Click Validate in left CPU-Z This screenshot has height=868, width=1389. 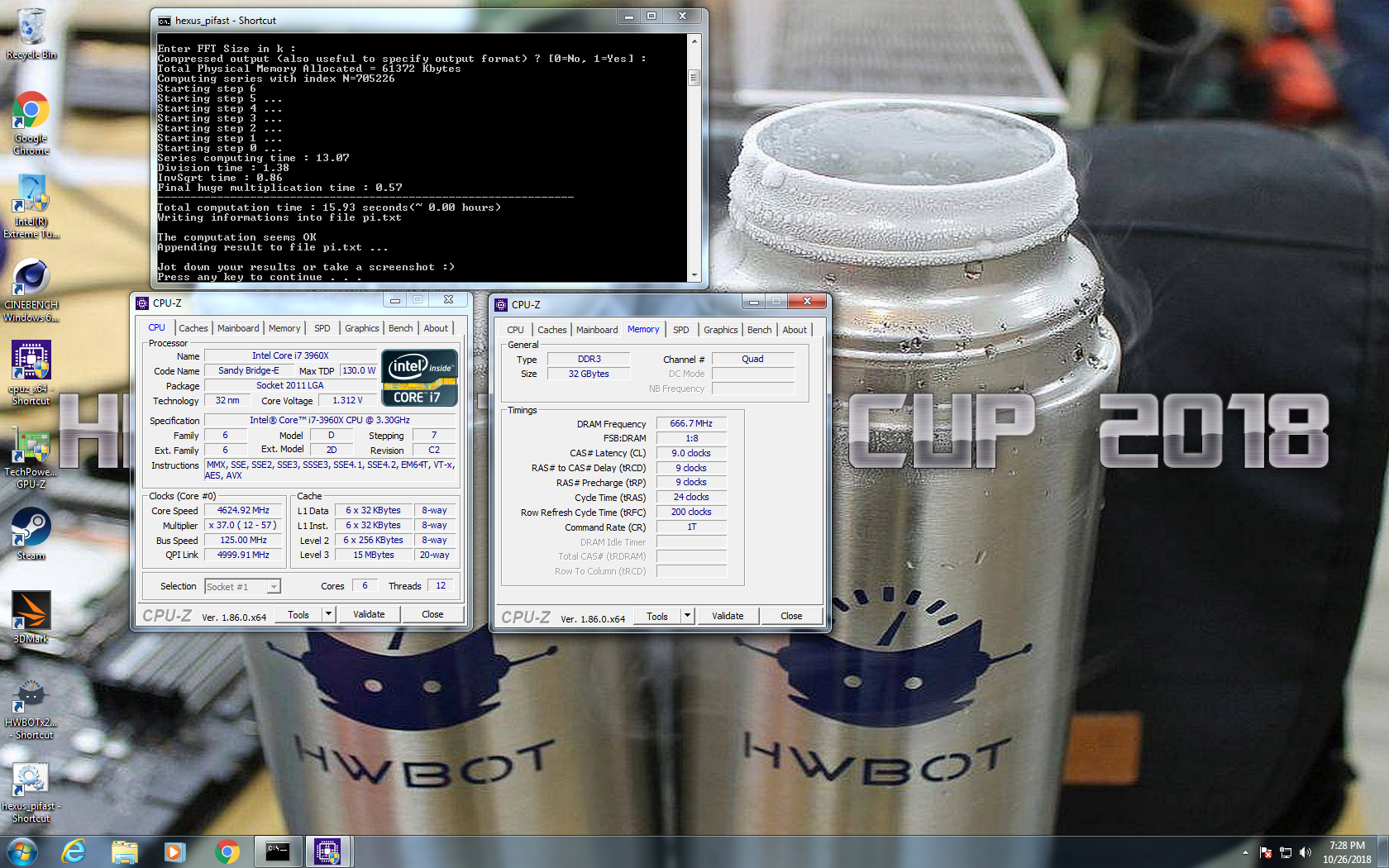pyautogui.click(x=369, y=614)
